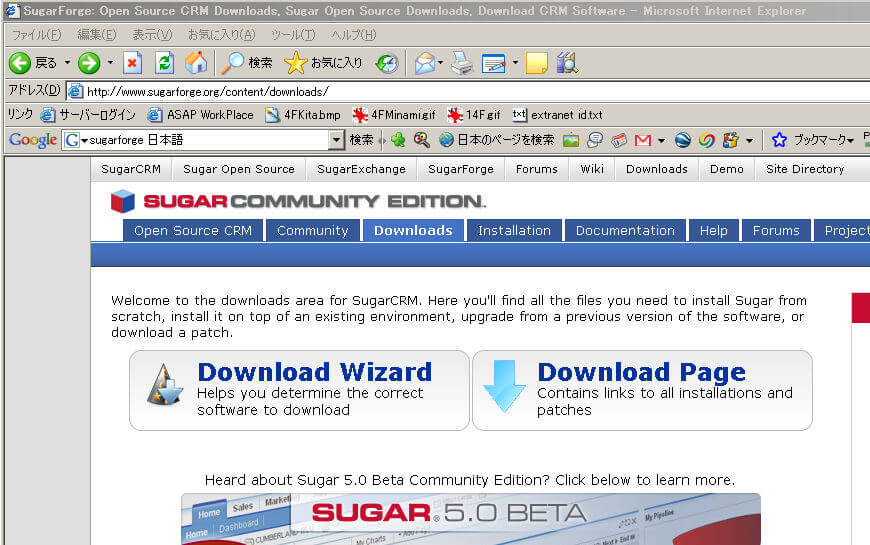Expand the Back button history dropdown arrow
The image size is (870, 545).
(x=67, y=63)
